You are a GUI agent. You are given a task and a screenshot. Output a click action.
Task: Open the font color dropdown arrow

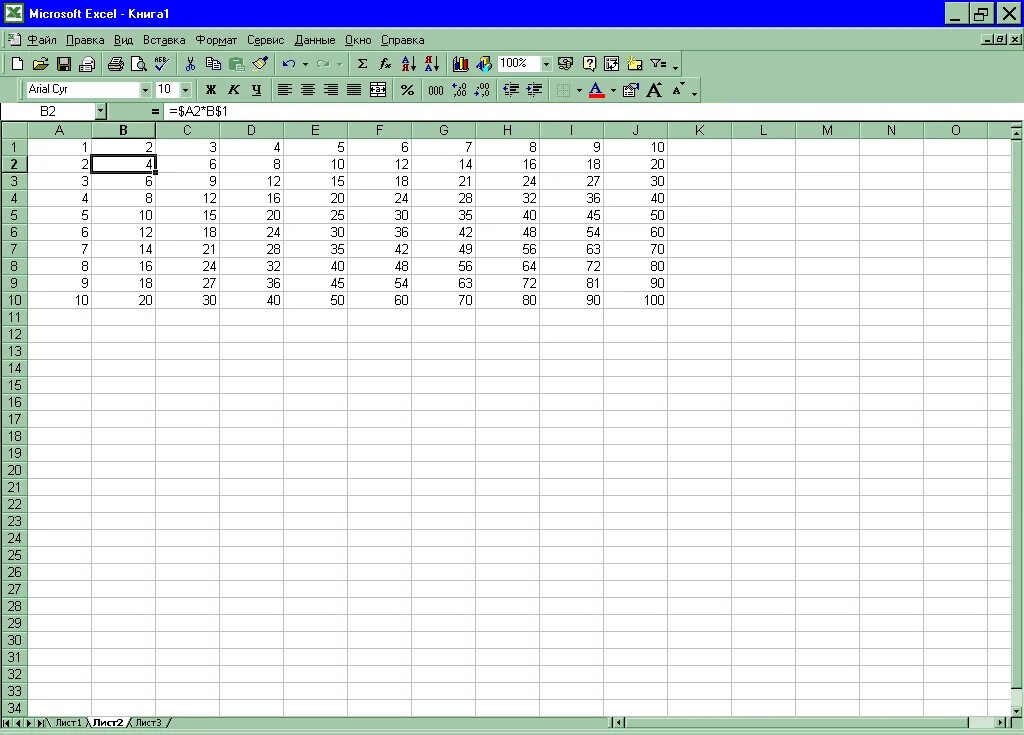click(x=613, y=90)
